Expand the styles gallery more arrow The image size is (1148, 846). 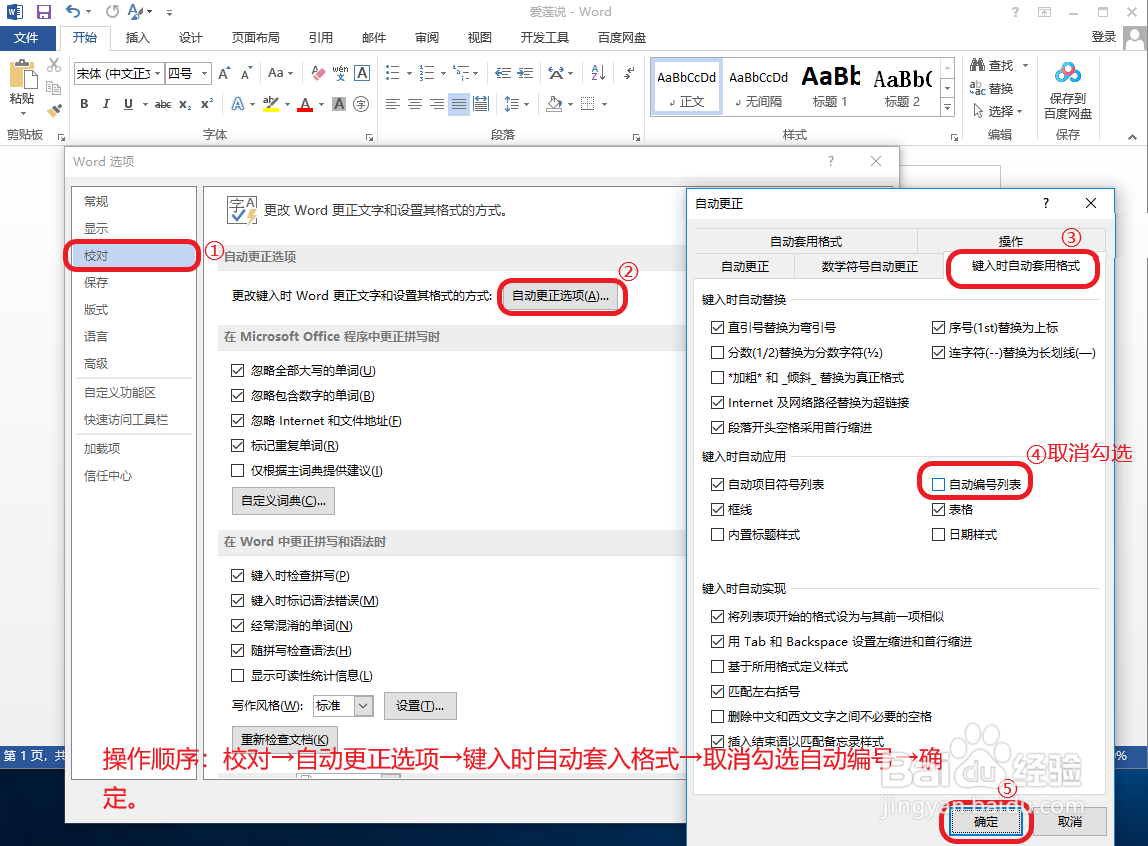947,107
